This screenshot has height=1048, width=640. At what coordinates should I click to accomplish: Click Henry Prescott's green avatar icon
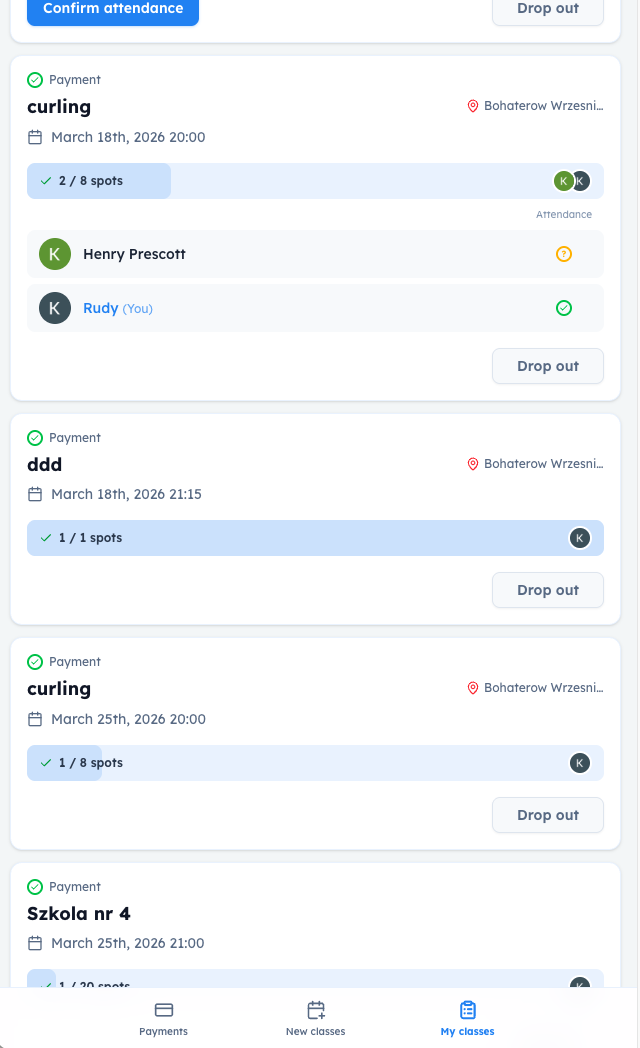click(55, 254)
